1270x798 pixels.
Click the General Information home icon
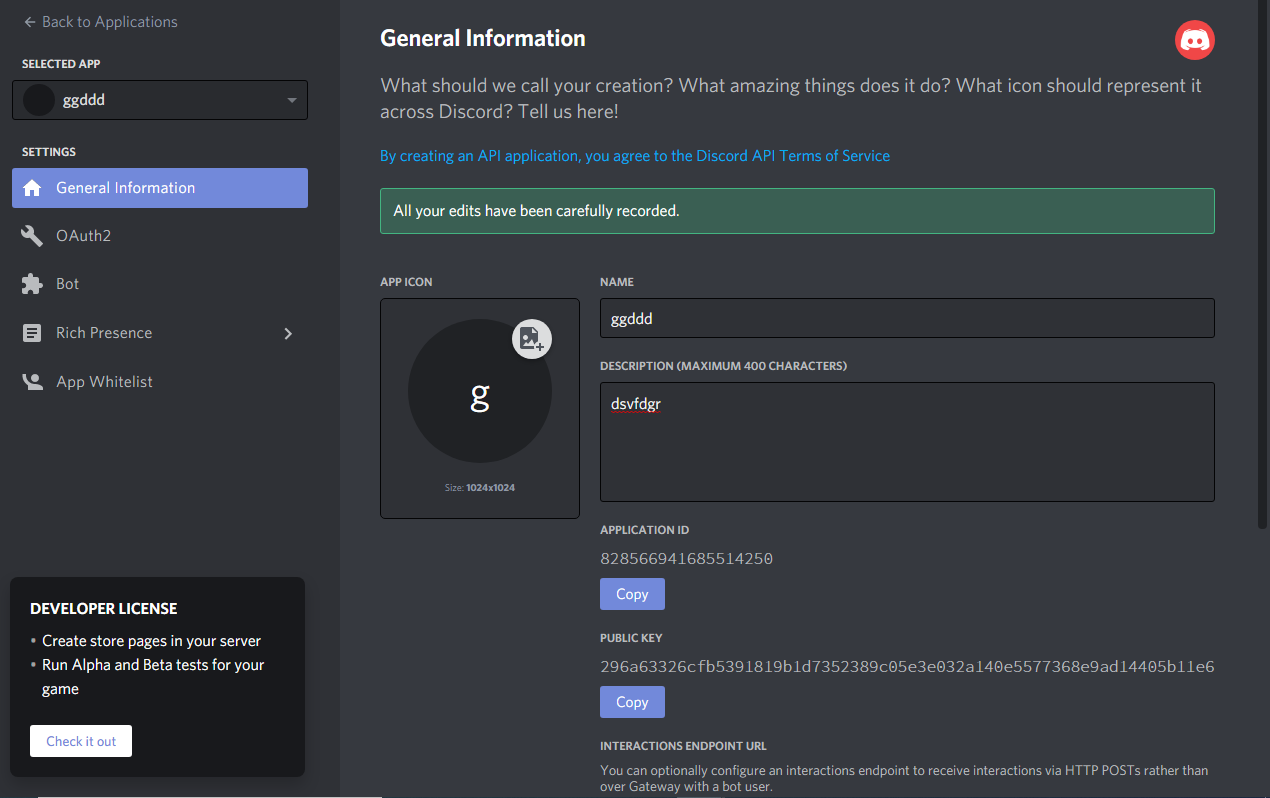tap(33, 188)
